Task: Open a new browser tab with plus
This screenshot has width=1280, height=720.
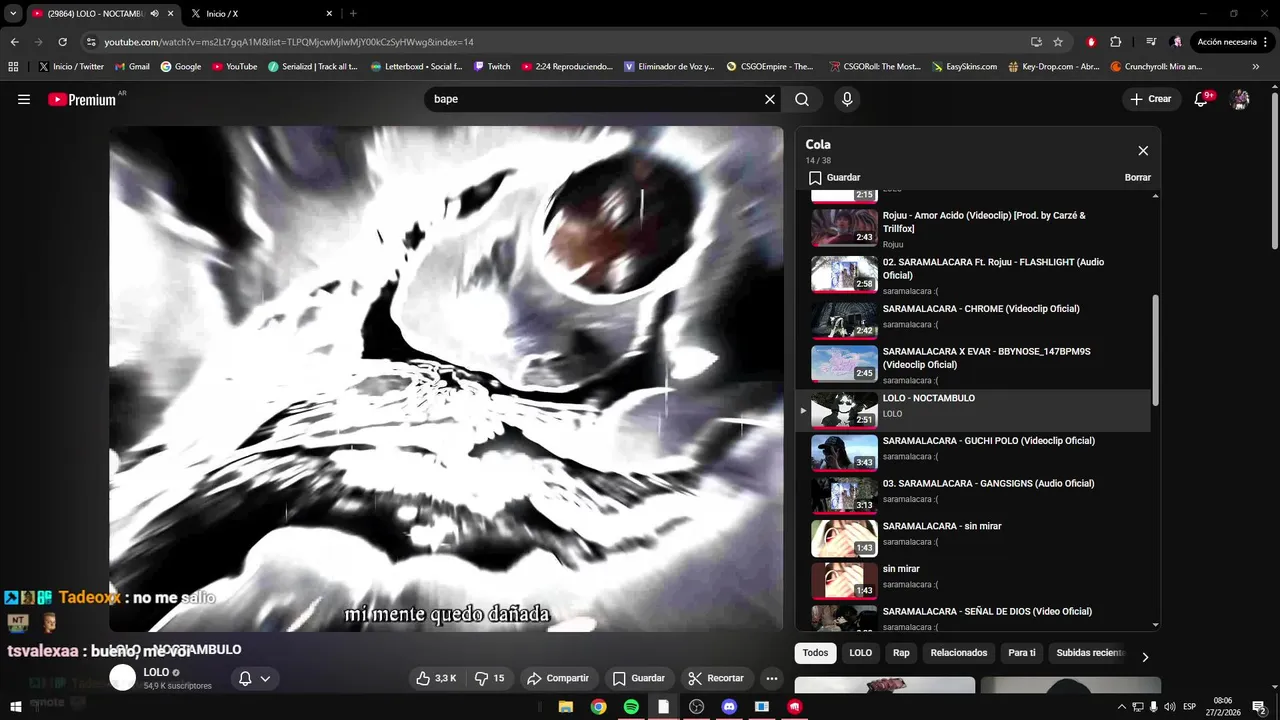Action: click(353, 14)
